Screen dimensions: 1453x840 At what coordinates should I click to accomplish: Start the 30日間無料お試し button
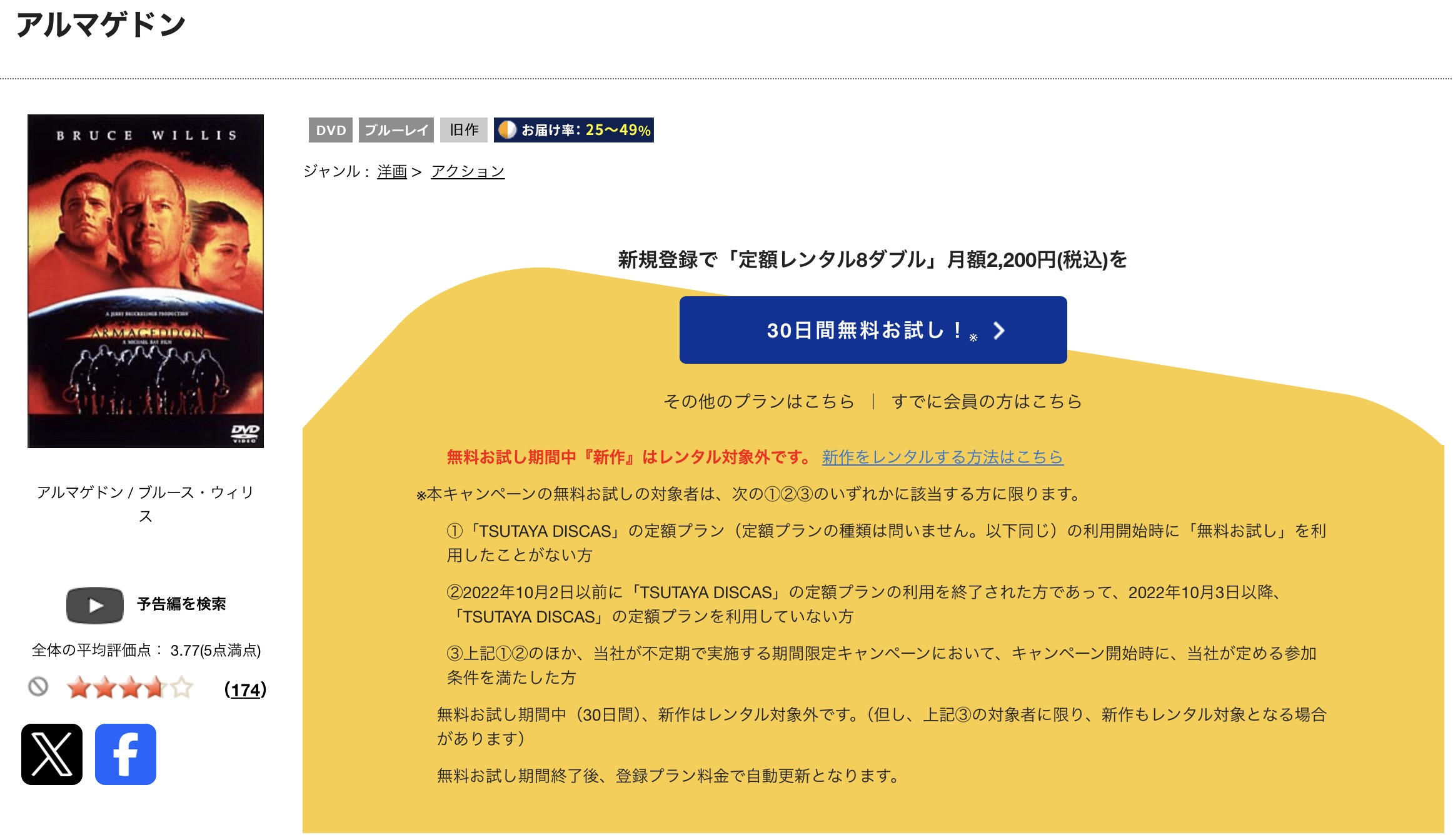point(873,330)
